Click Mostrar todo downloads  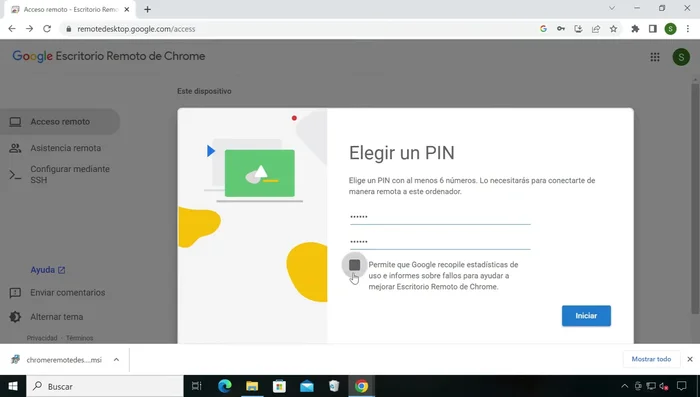(651, 359)
